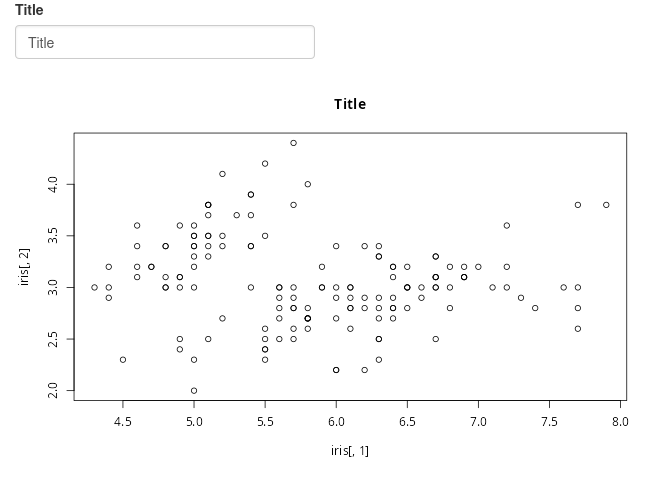Click the bold Title label above the input
The image size is (672, 480).
pyautogui.click(x=29, y=10)
